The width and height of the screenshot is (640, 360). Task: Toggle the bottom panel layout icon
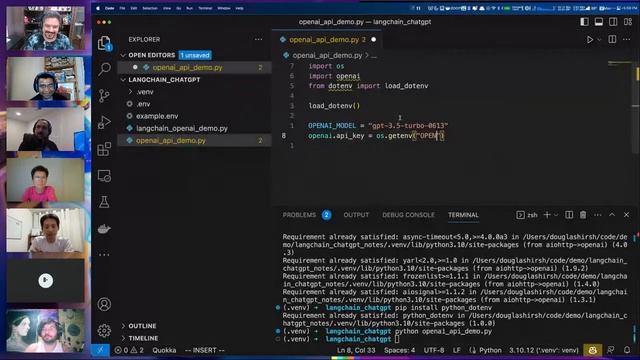[x=599, y=22]
